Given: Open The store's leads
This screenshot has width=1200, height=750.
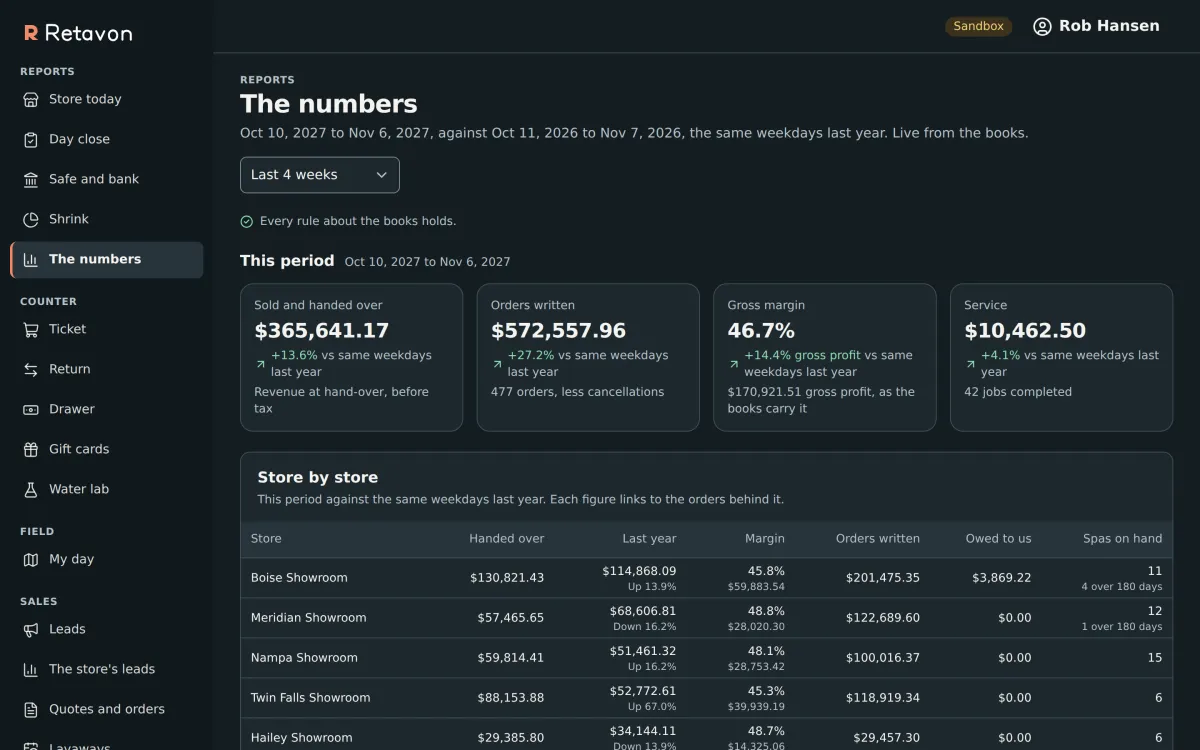Looking at the screenshot, I should (x=107, y=669).
